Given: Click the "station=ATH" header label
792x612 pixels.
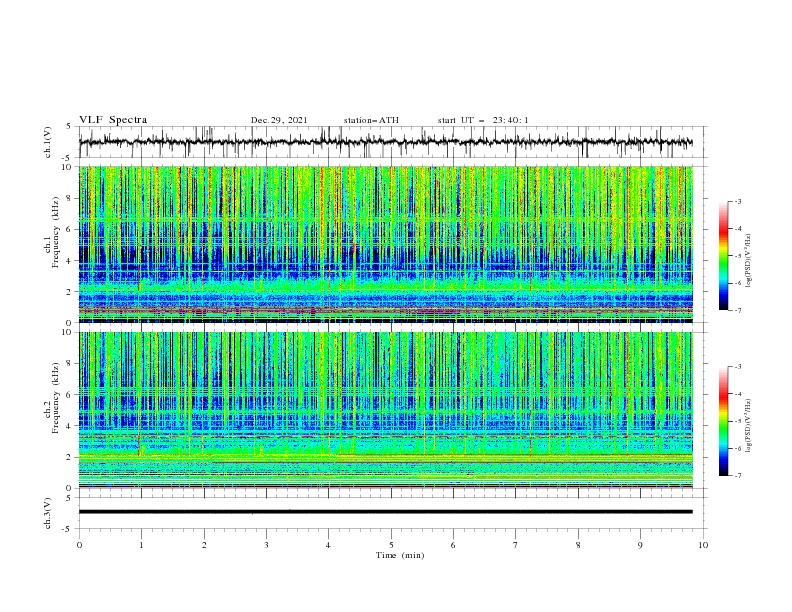Looking at the screenshot, I should click(371, 120).
